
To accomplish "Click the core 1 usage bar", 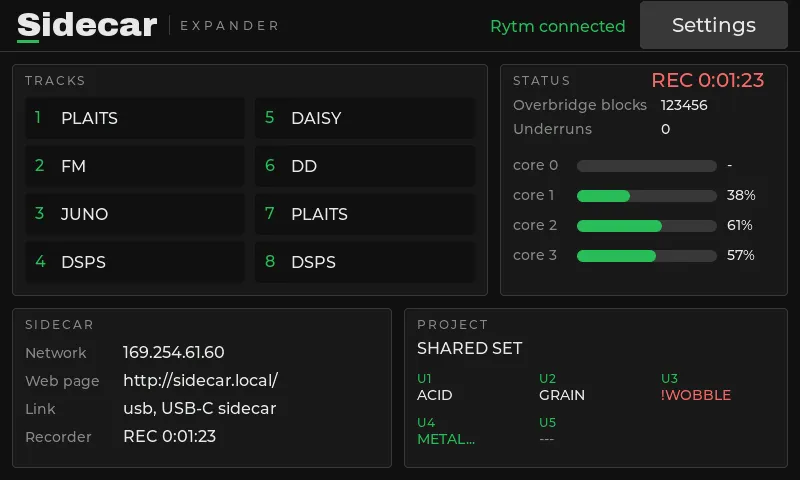I will tap(646, 196).
